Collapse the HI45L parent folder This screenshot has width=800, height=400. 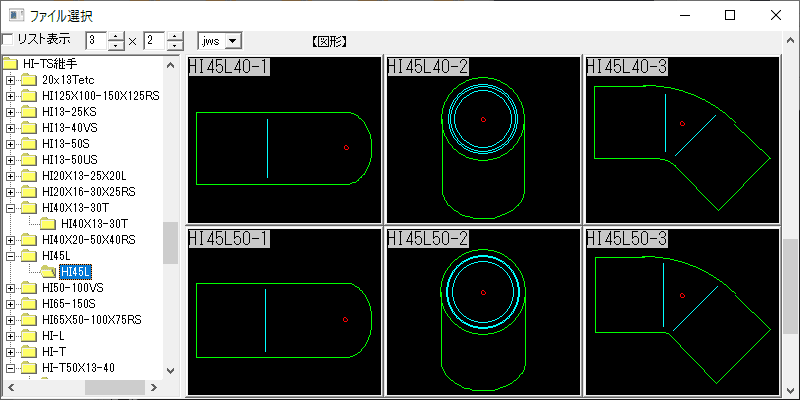pos(11,256)
